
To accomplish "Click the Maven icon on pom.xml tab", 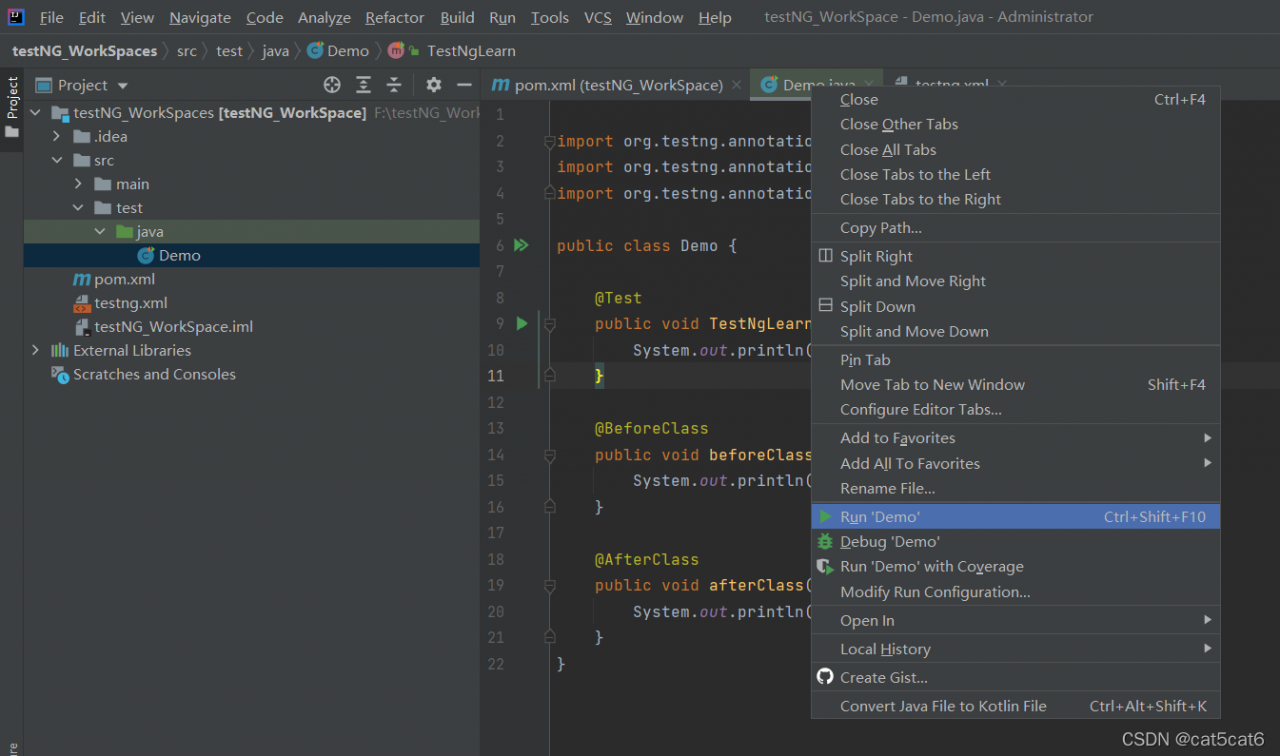I will point(501,85).
